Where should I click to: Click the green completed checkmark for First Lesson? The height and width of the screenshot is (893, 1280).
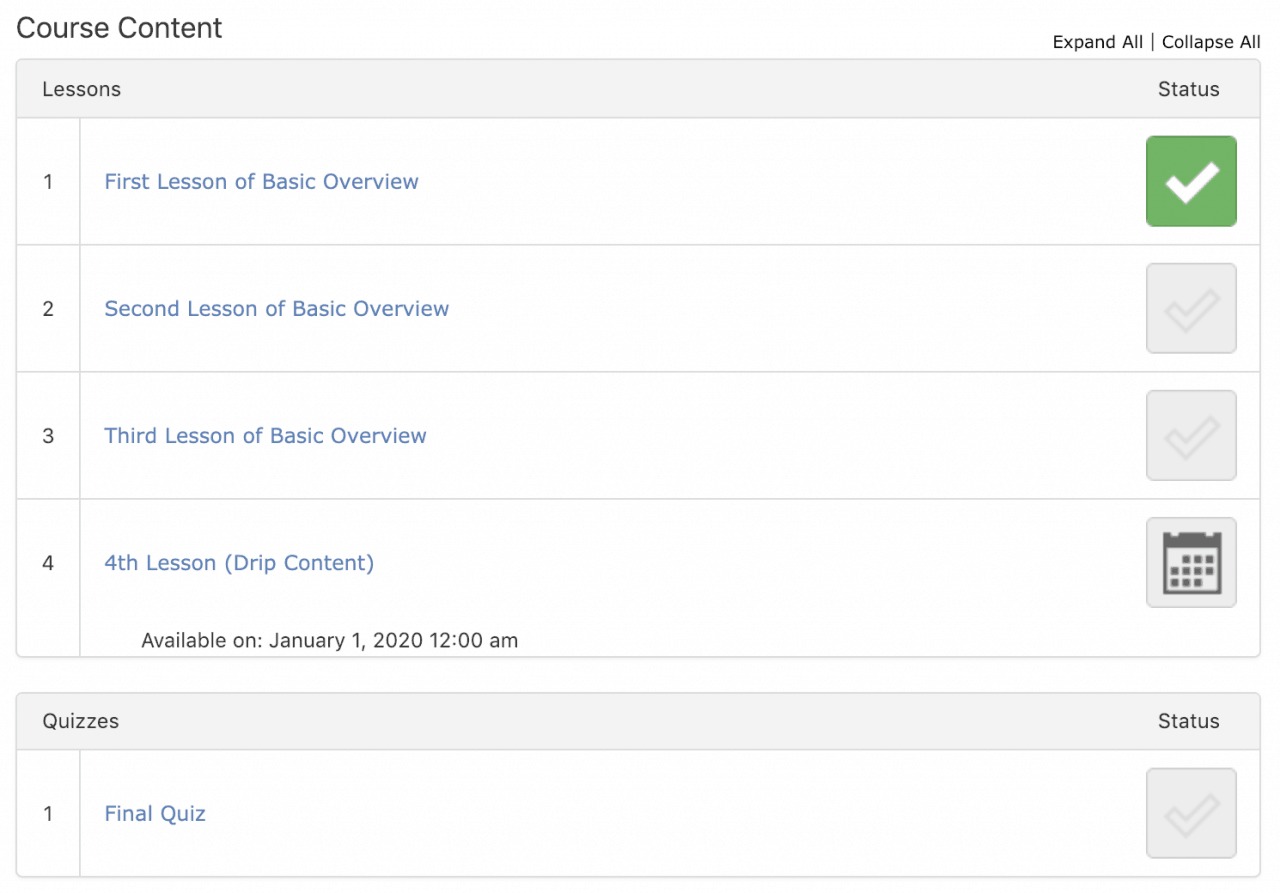pos(1191,181)
